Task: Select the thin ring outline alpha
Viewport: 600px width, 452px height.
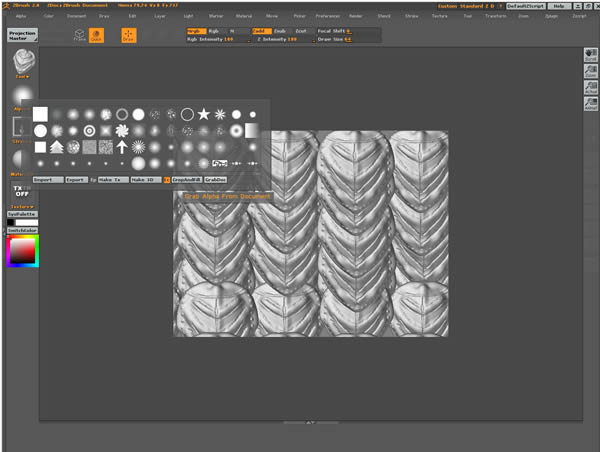Action: tap(187, 114)
